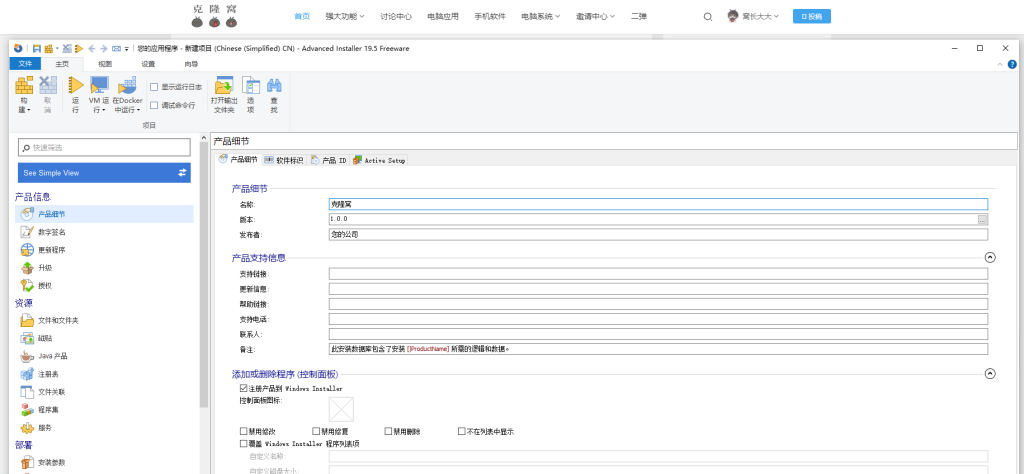Click the 在Docker中运行 whale icon
Viewport: 1024px width, 474px height.
coord(127,86)
